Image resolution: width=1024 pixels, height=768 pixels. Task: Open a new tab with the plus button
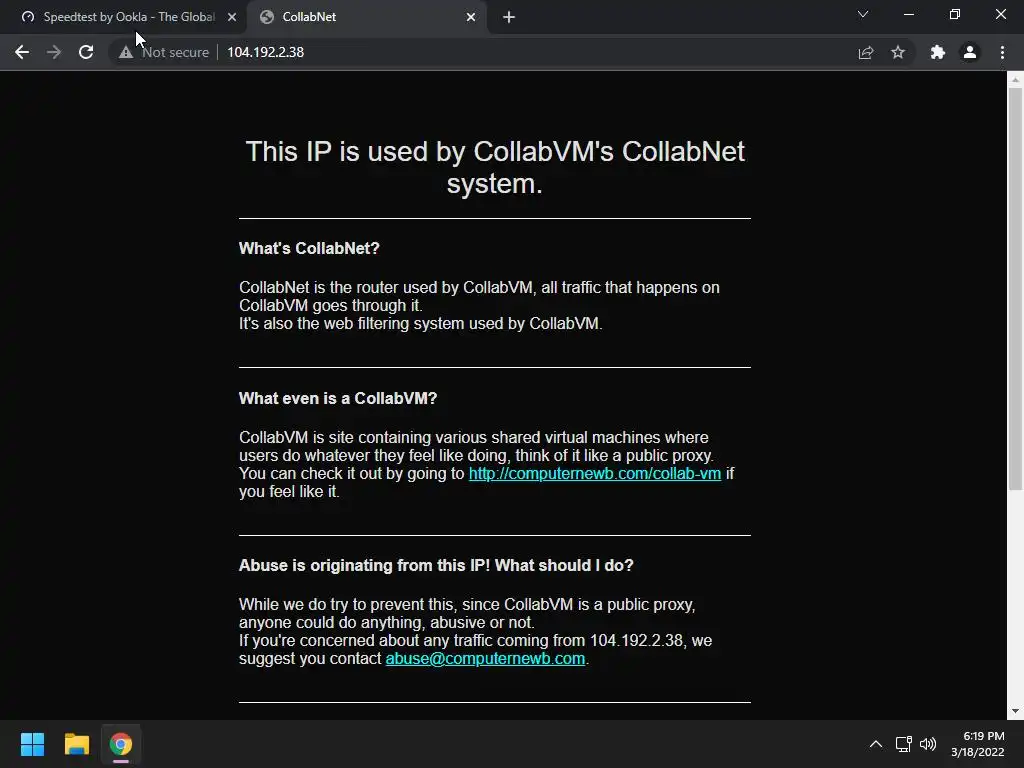509,17
